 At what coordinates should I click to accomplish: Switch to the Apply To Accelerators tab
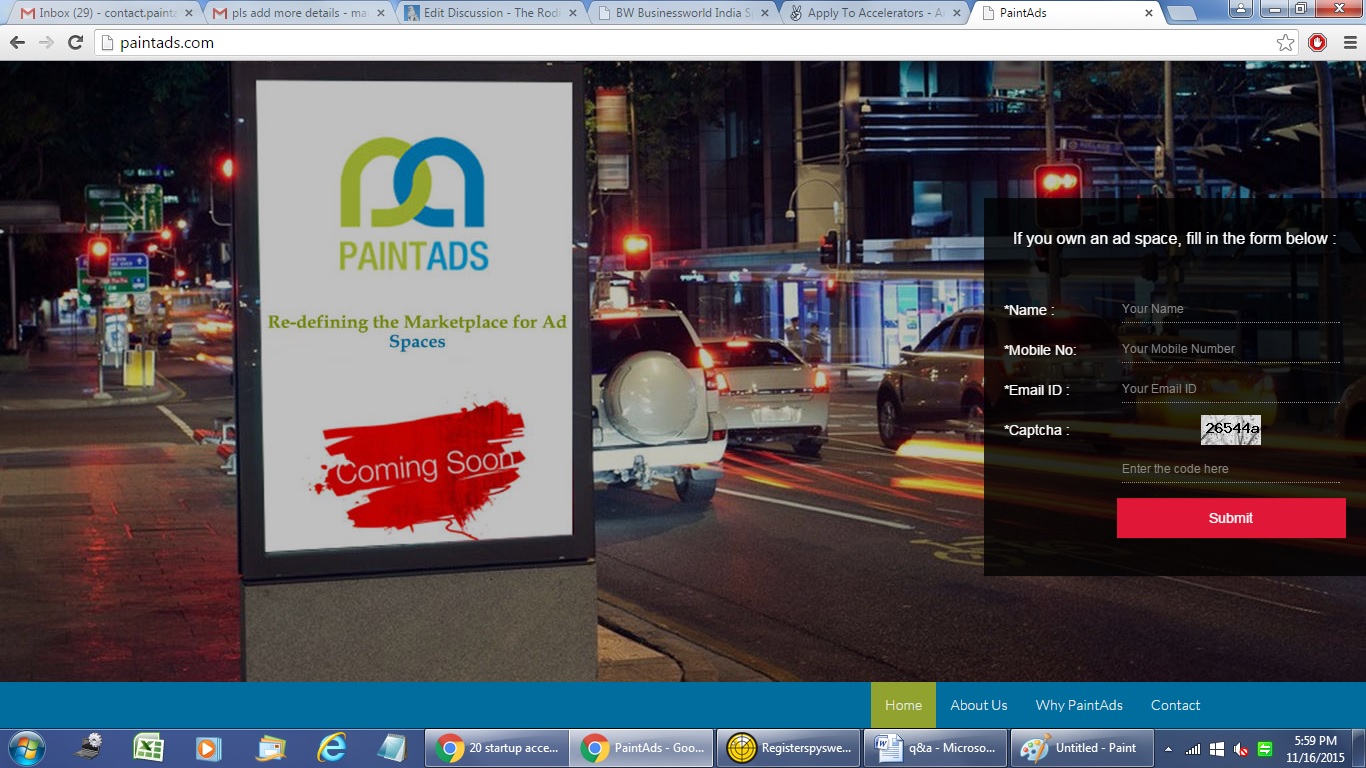(876, 13)
